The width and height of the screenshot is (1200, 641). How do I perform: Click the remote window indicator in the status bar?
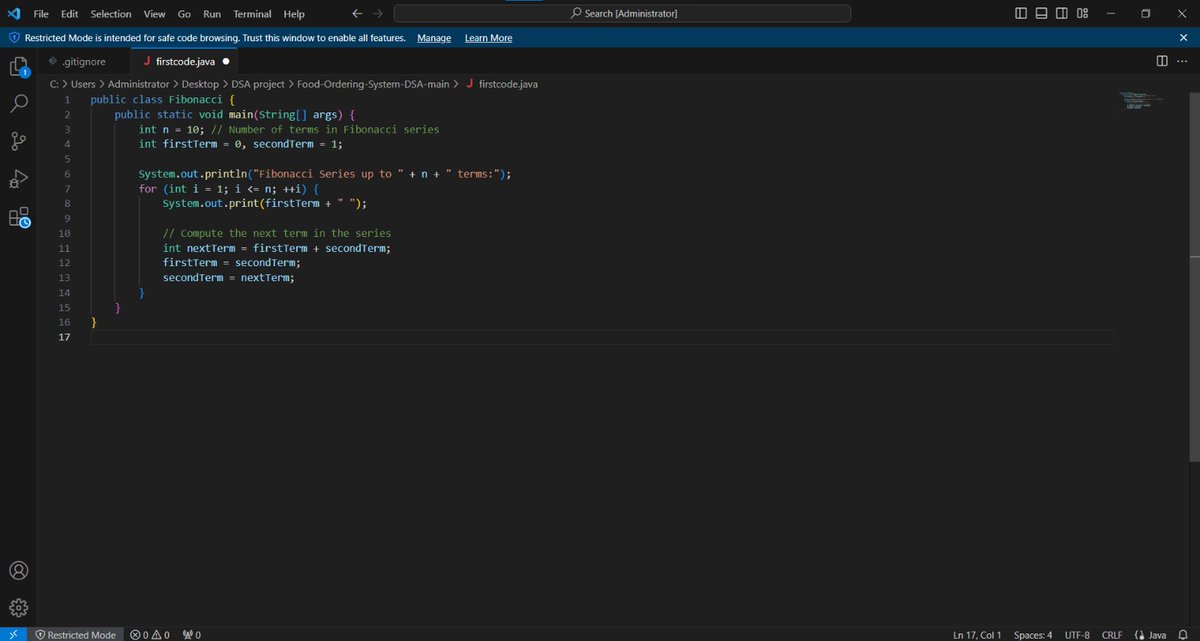click(x=13, y=634)
